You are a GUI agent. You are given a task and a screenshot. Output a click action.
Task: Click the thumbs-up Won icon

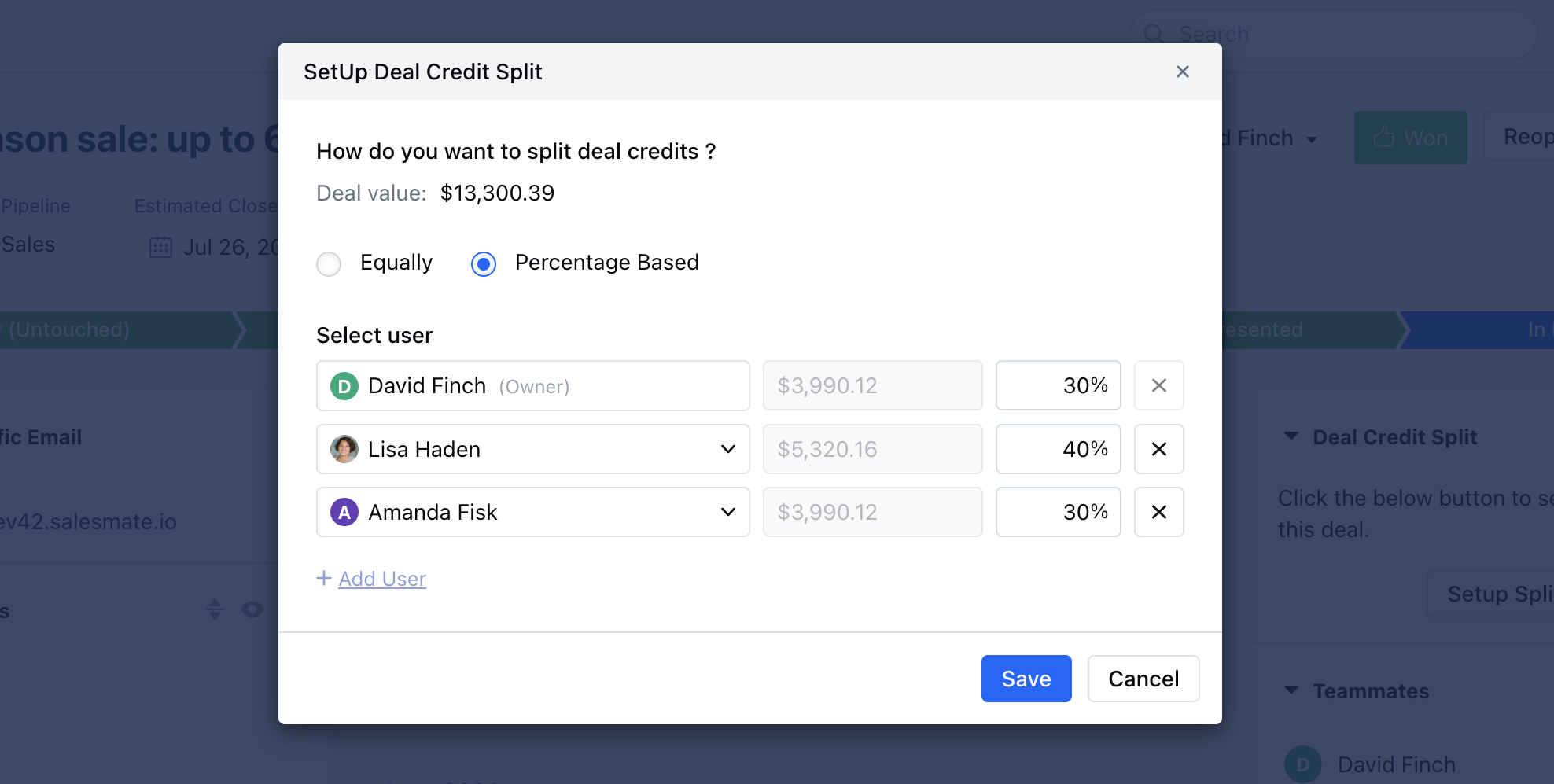1383,137
